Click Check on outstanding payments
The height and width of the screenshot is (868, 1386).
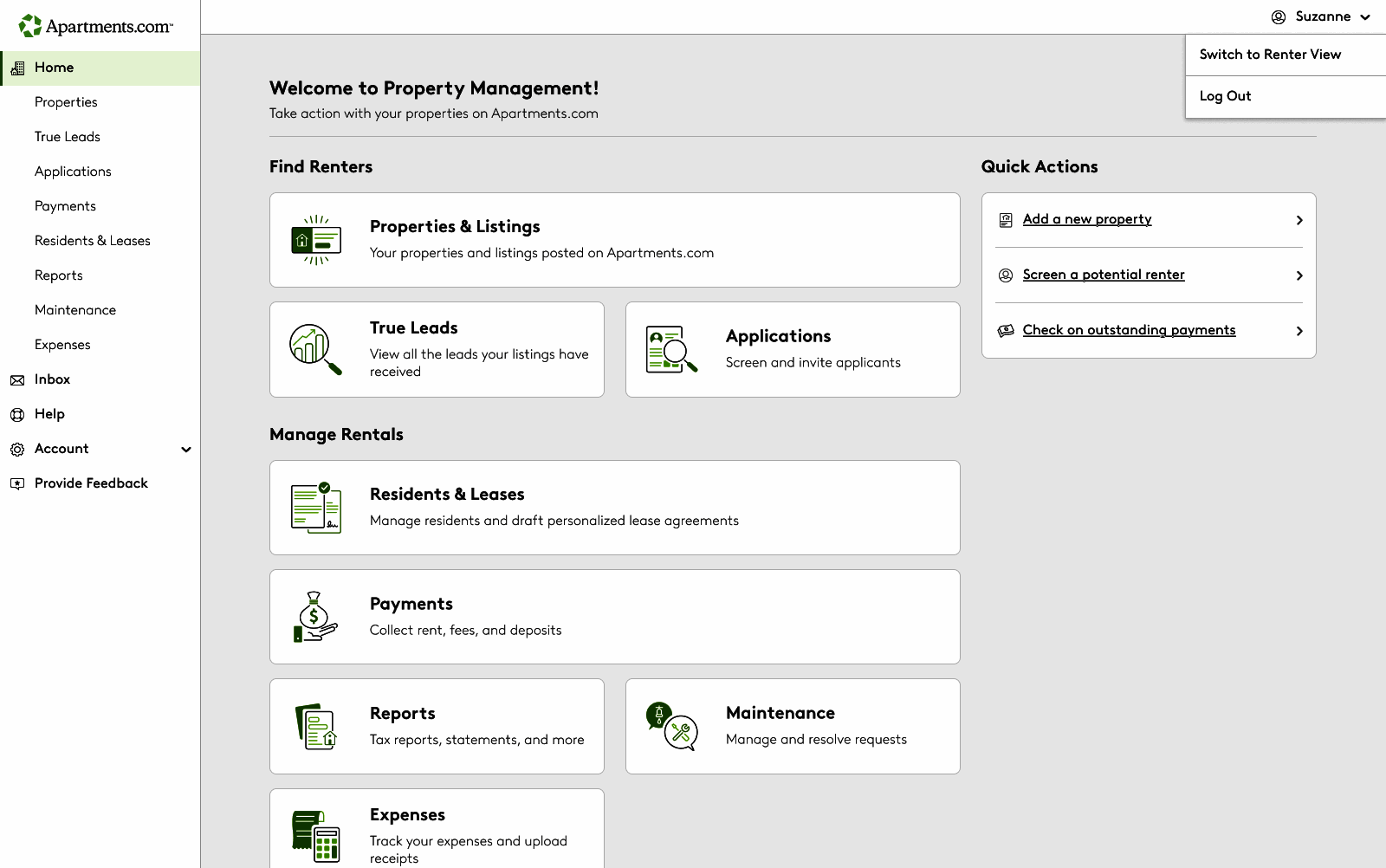point(1129,330)
